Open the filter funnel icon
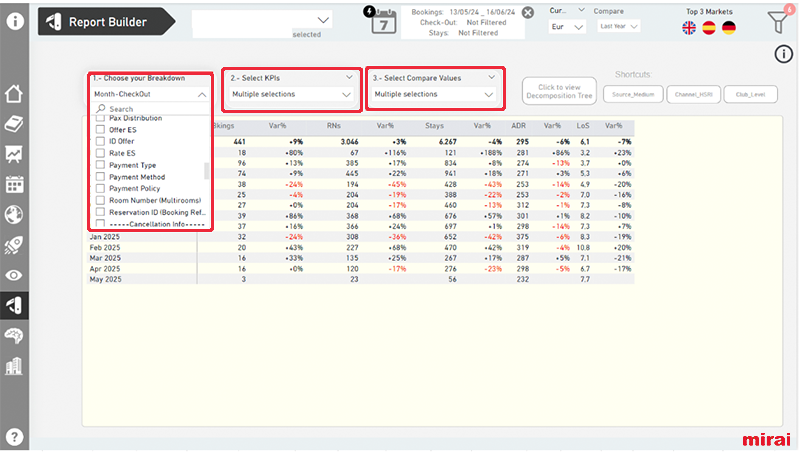The height and width of the screenshot is (454, 800). point(777,22)
